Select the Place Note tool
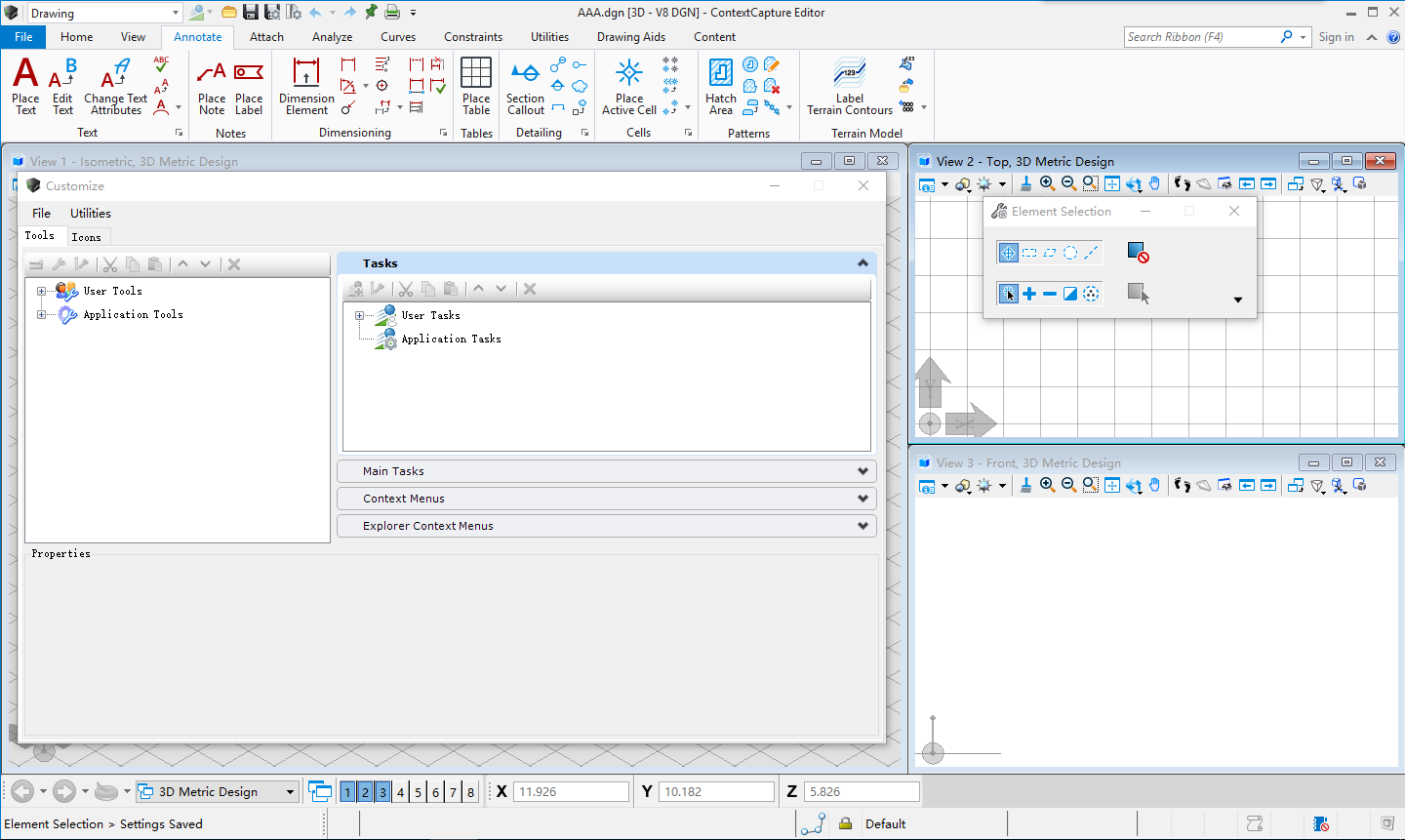 (x=212, y=86)
